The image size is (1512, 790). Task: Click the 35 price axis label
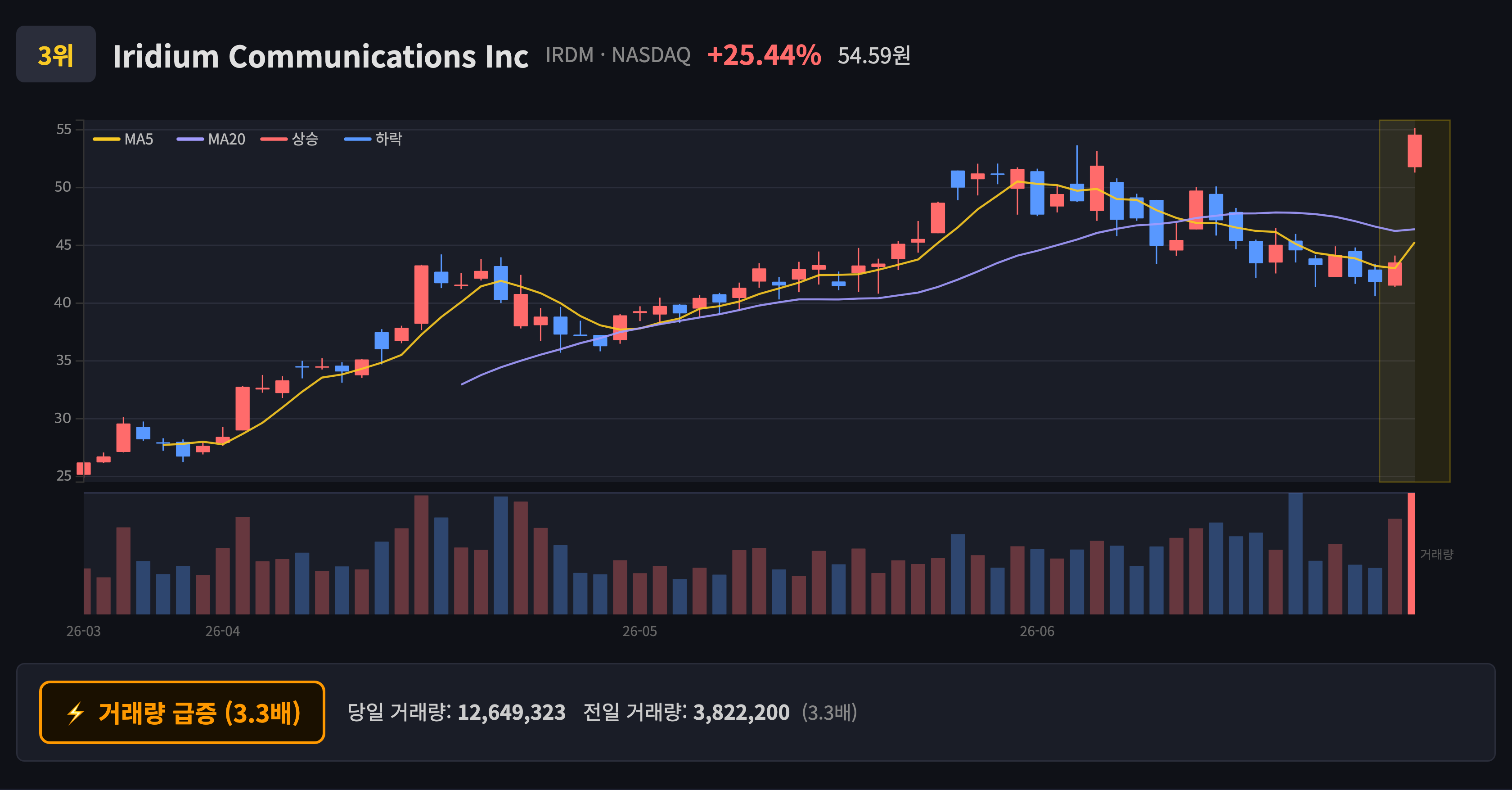63,361
